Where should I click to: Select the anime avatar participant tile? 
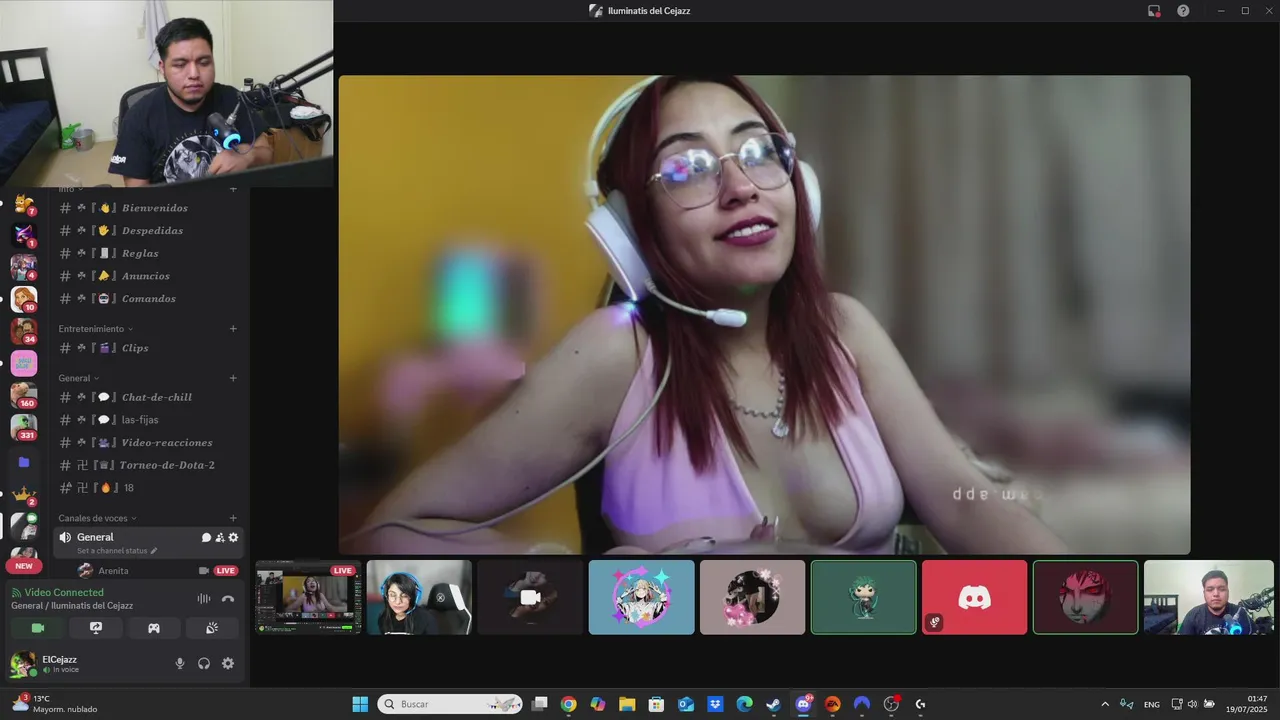(x=641, y=597)
